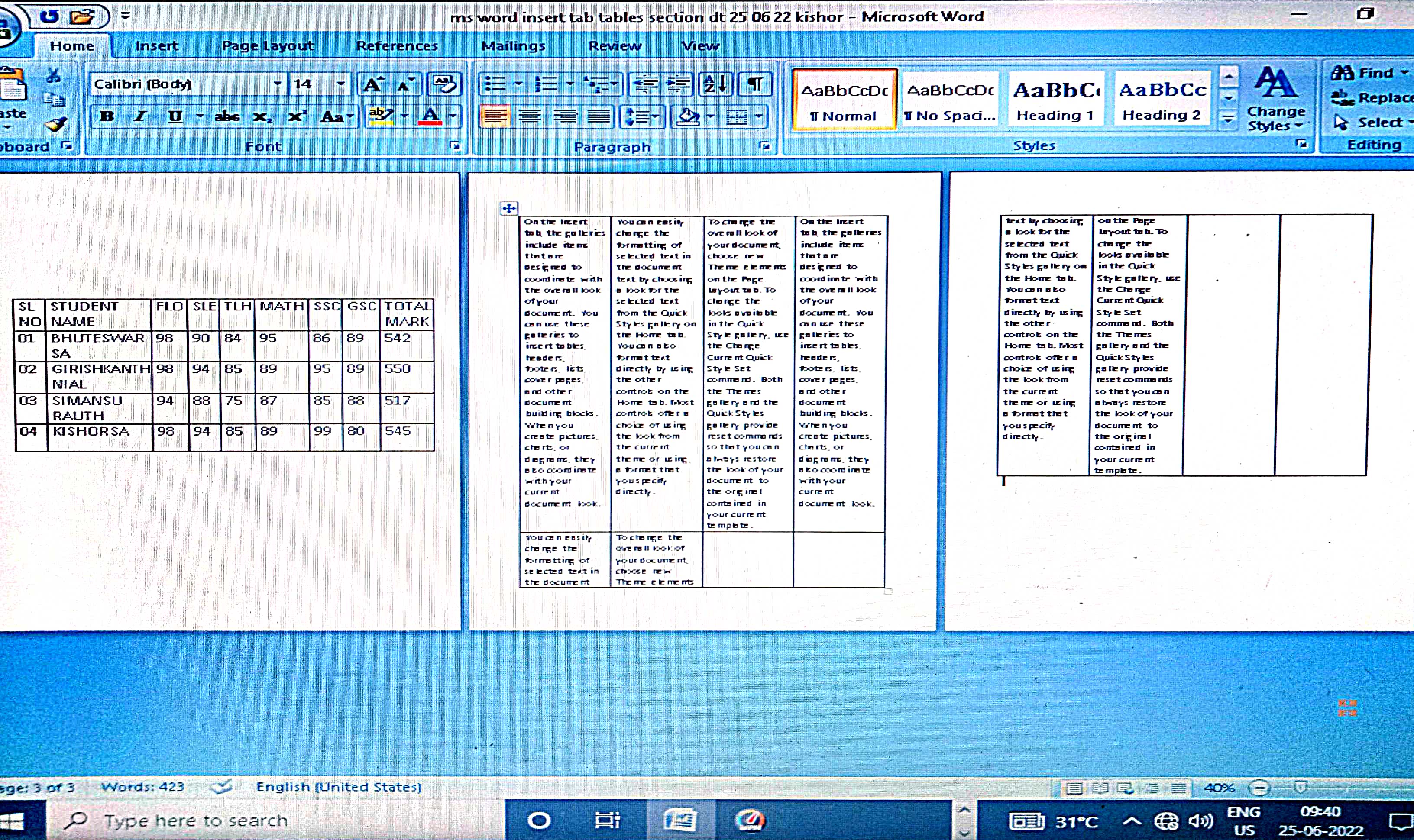Open the Calibri font name dropdown
This screenshot has width=1414, height=840.
coord(277,84)
